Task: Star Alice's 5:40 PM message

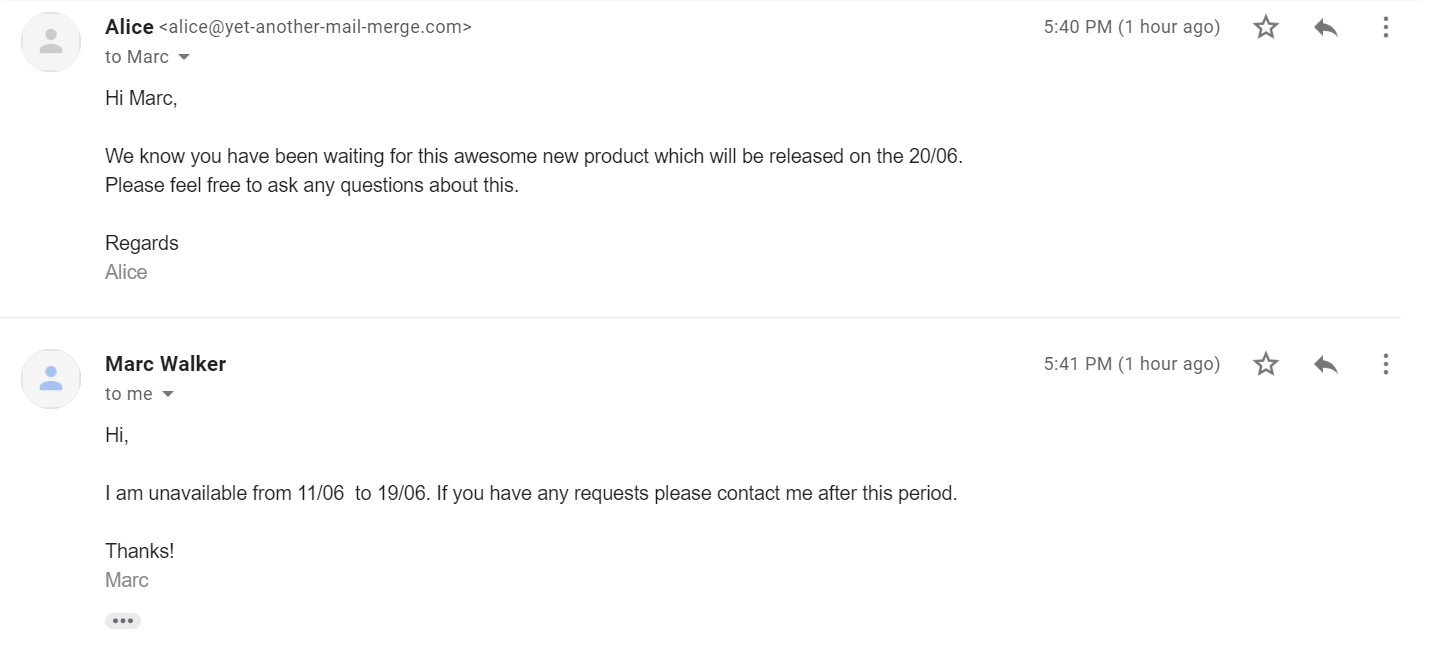Action: (1266, 28)
